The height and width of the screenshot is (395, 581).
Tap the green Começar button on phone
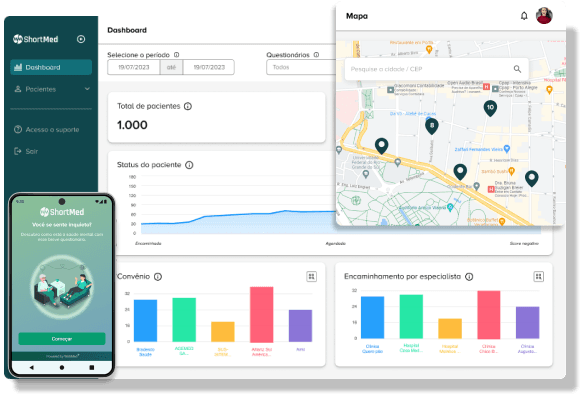tap(62, 339)
